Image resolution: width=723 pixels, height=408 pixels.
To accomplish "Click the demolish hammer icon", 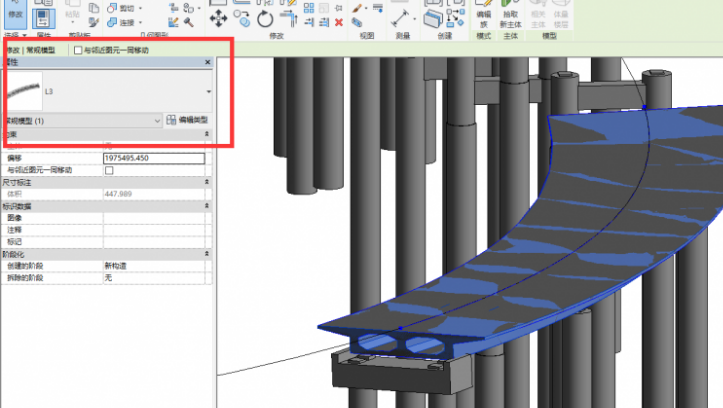I will click(189, 22).
